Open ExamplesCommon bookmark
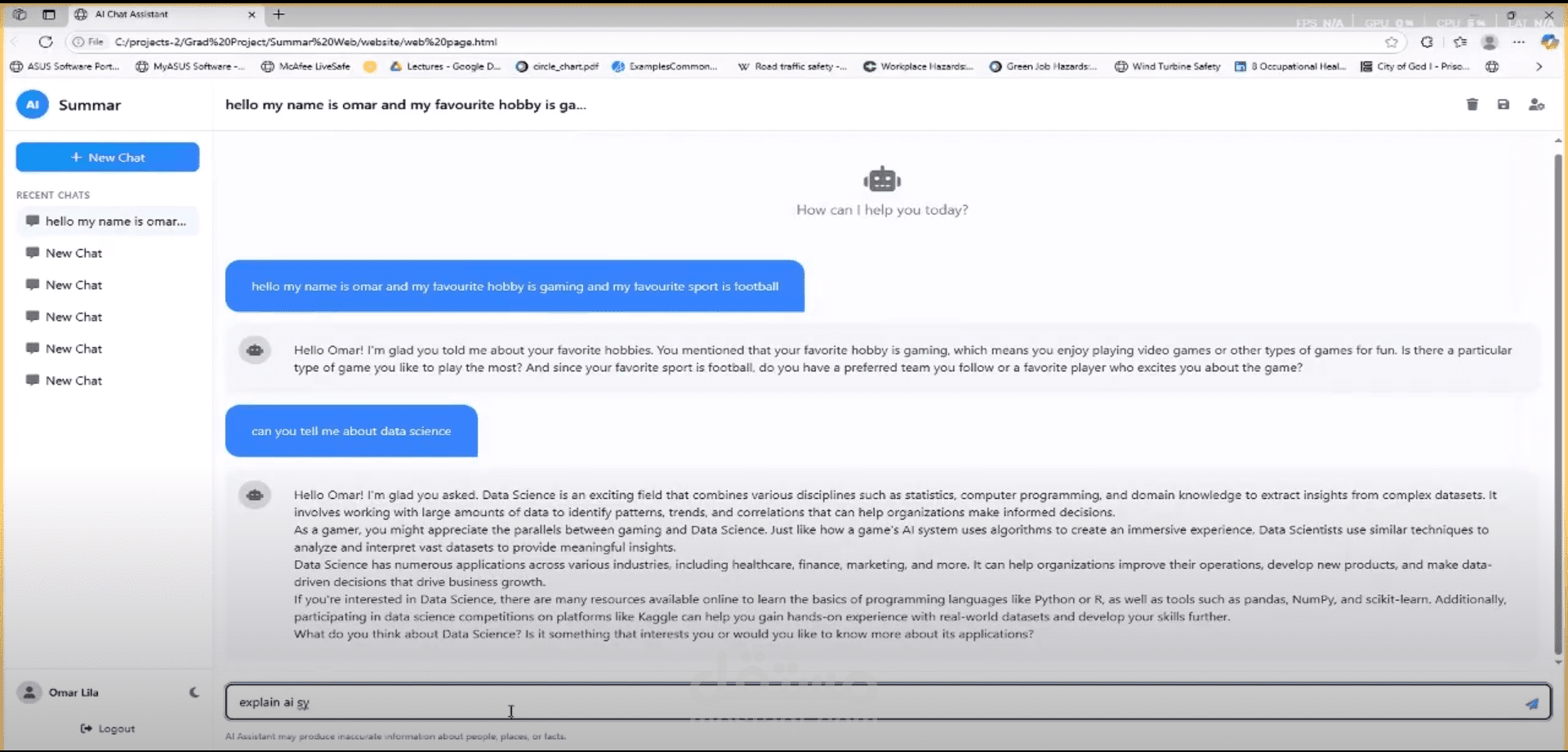1568x752 pixels. click(665, 66)
